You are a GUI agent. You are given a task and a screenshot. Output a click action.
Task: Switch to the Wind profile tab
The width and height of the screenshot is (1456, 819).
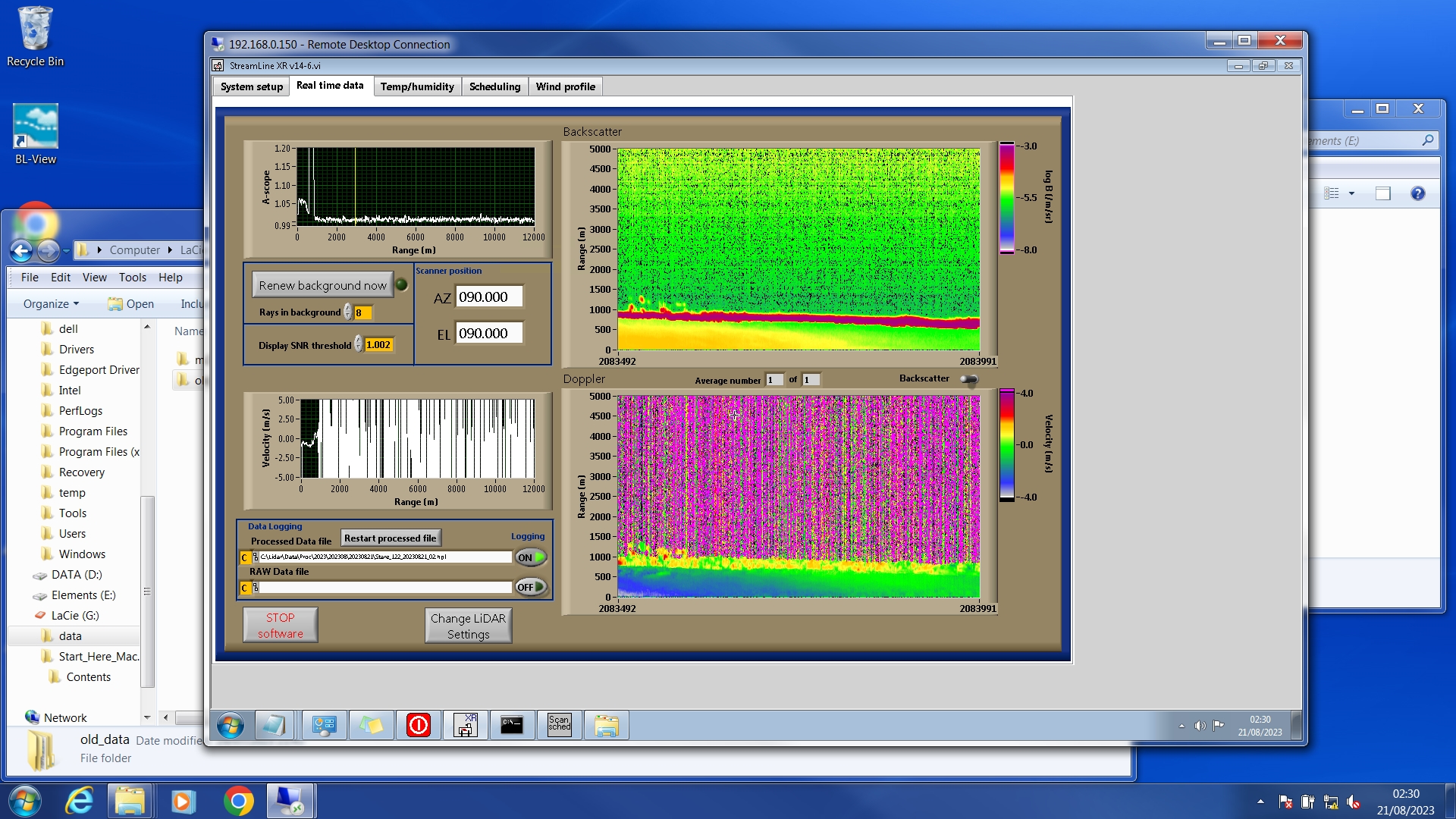pos(565,86)
